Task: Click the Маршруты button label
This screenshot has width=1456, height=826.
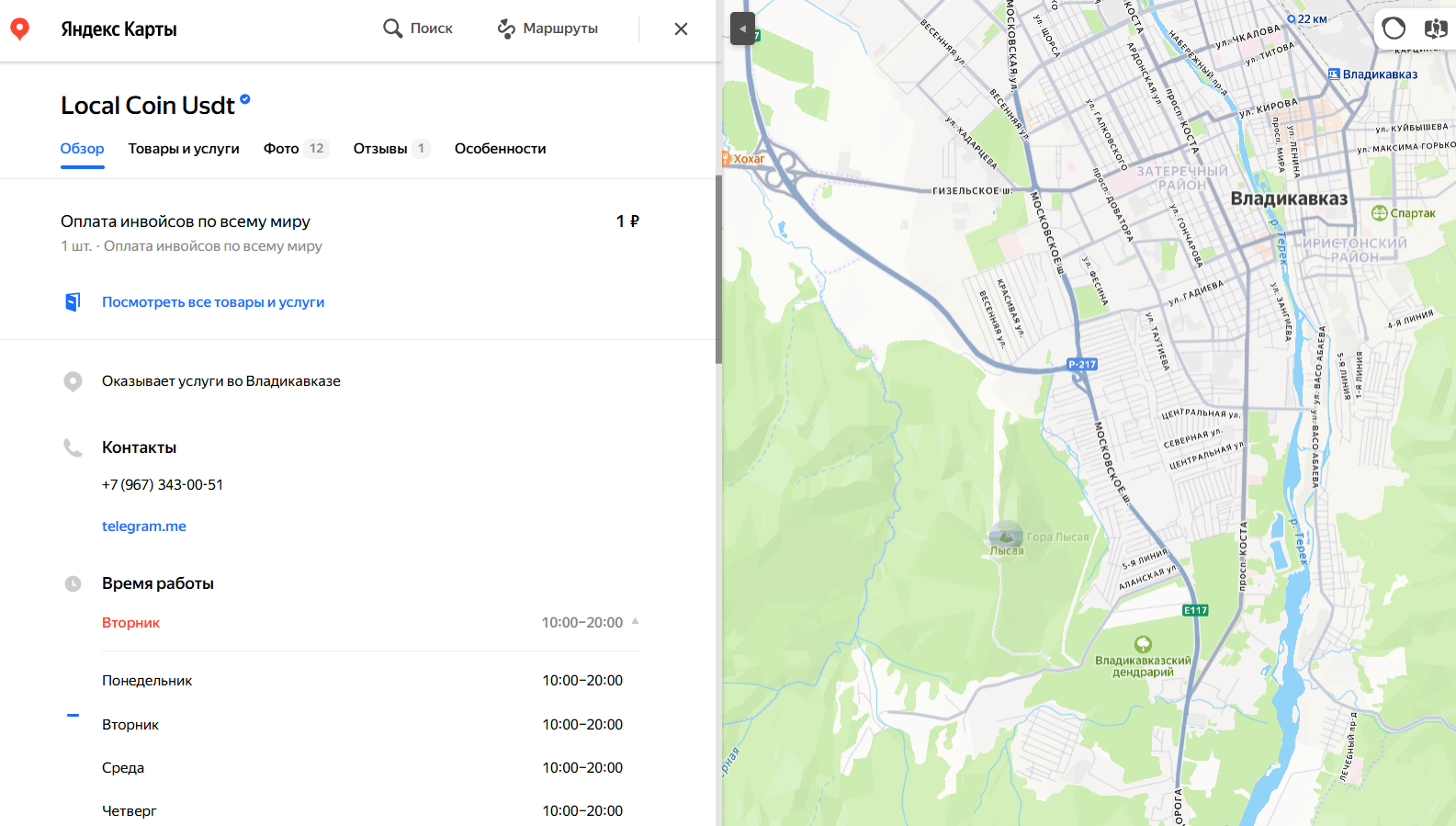Action: tap(560, 28)
